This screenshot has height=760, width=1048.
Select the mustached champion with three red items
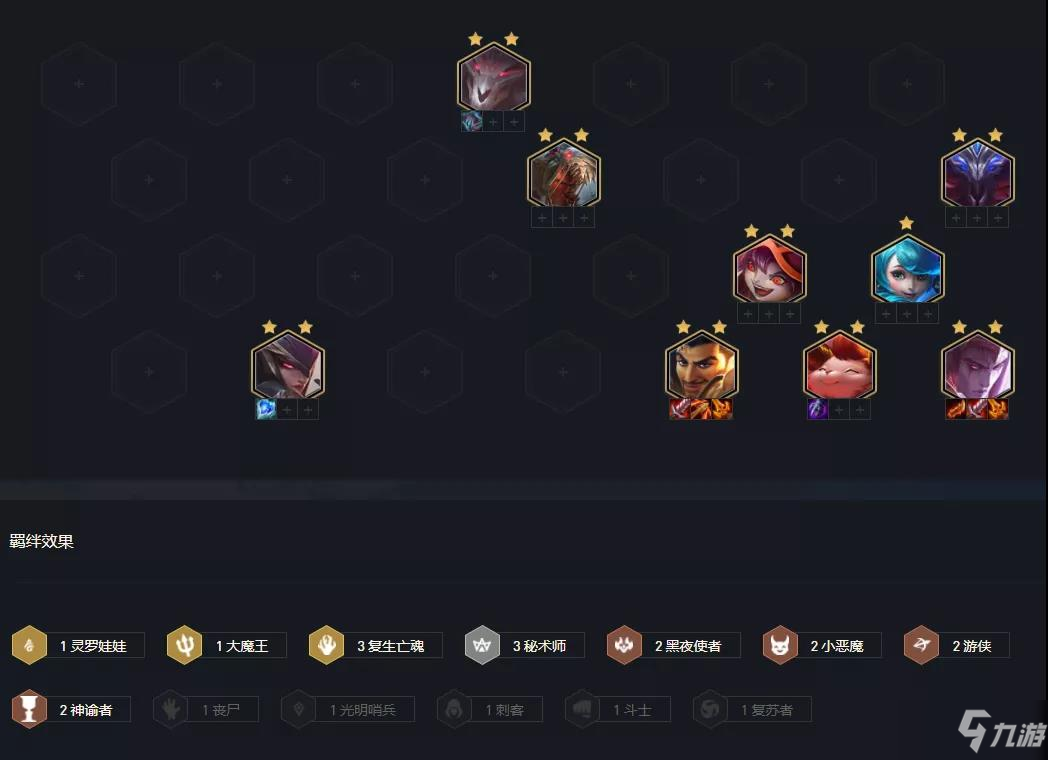pyautogui.click(x=701, y=365)
